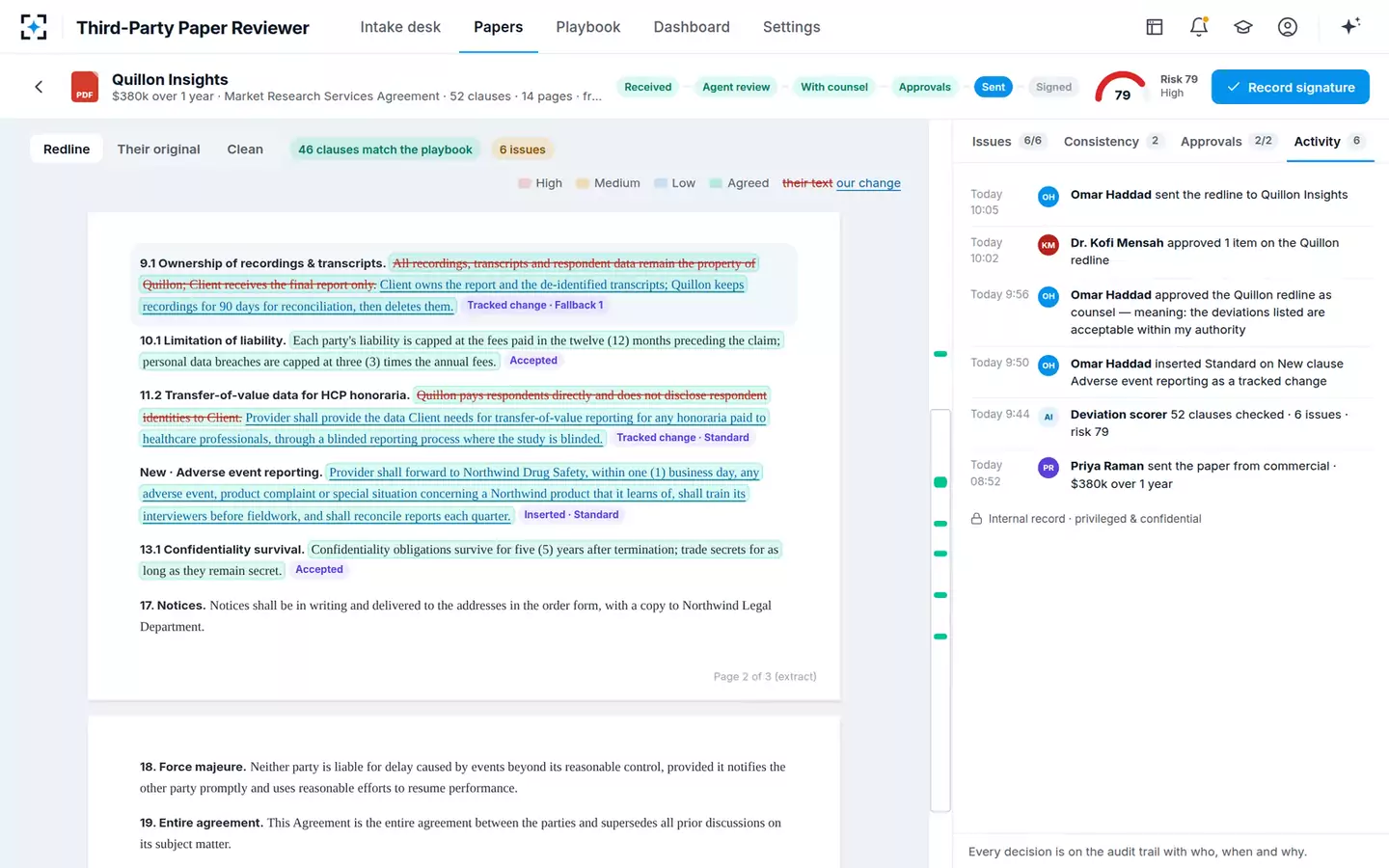Click the OH avatar on the 10:05 entry
Image resolution: width=1389 pixels, height=868 pixels.
tap(1049, 197)
